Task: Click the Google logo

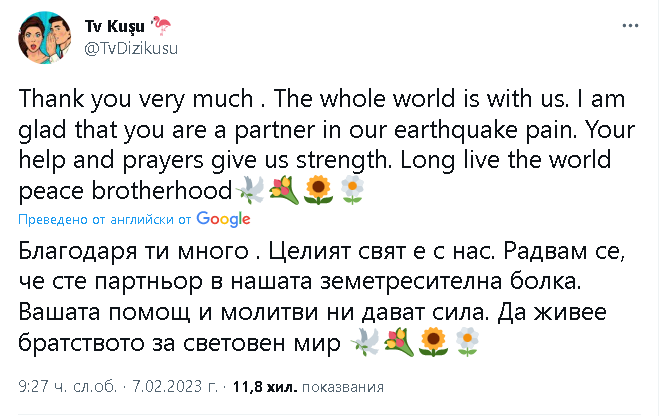Action: click(223, 219)
